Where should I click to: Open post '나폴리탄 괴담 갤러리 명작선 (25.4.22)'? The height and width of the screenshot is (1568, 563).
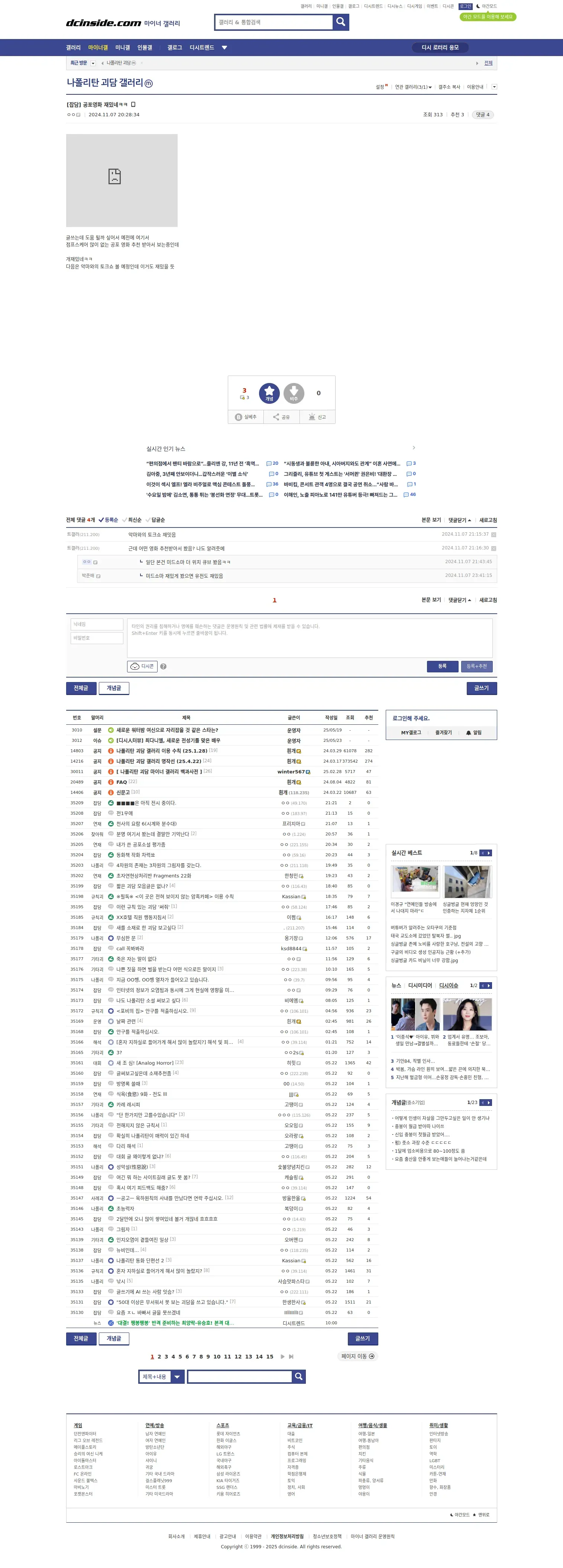[158, 762]
